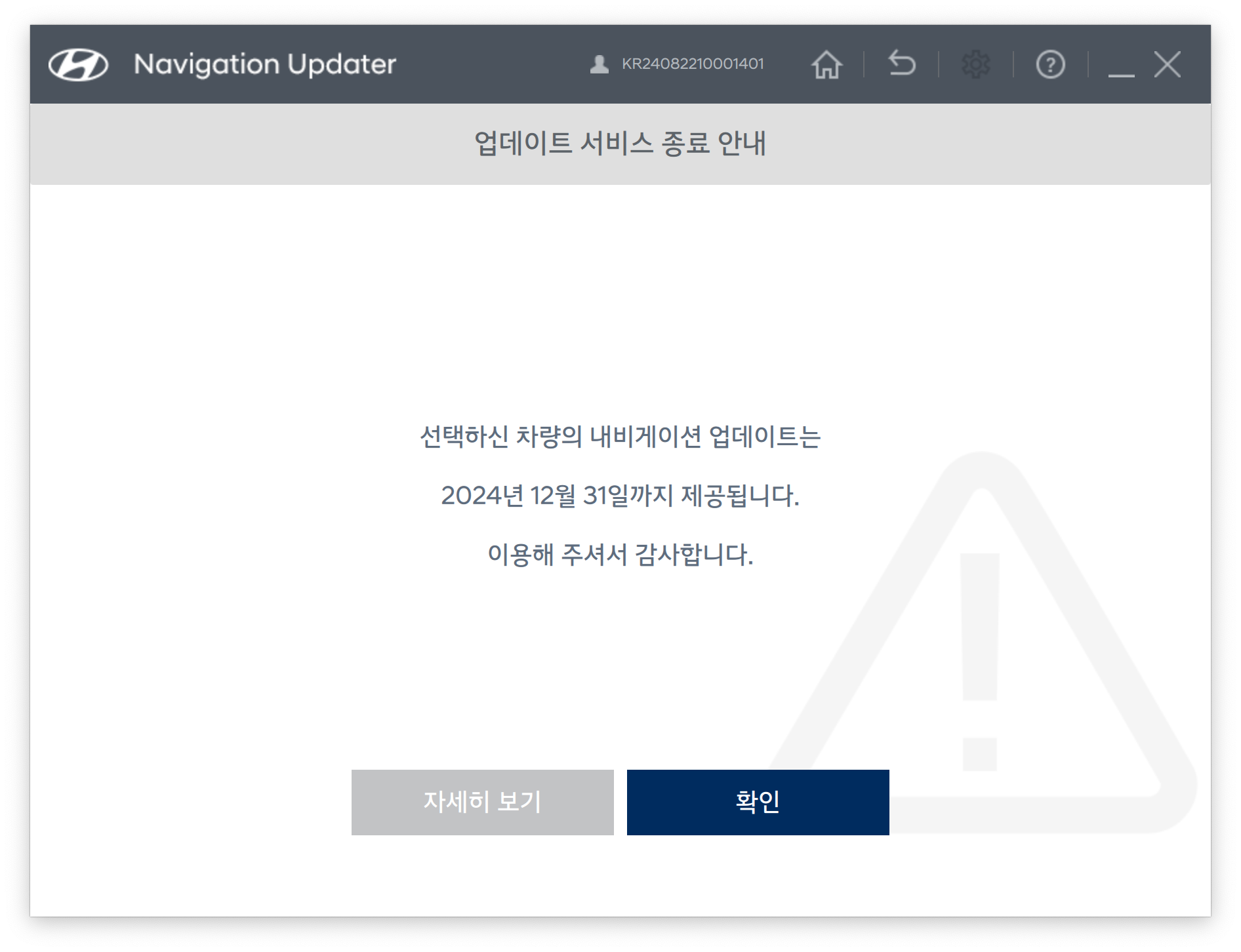Click the 이용해 주셔서 감사합니다 text
The image size is (1241, 952).
(620, 555)
